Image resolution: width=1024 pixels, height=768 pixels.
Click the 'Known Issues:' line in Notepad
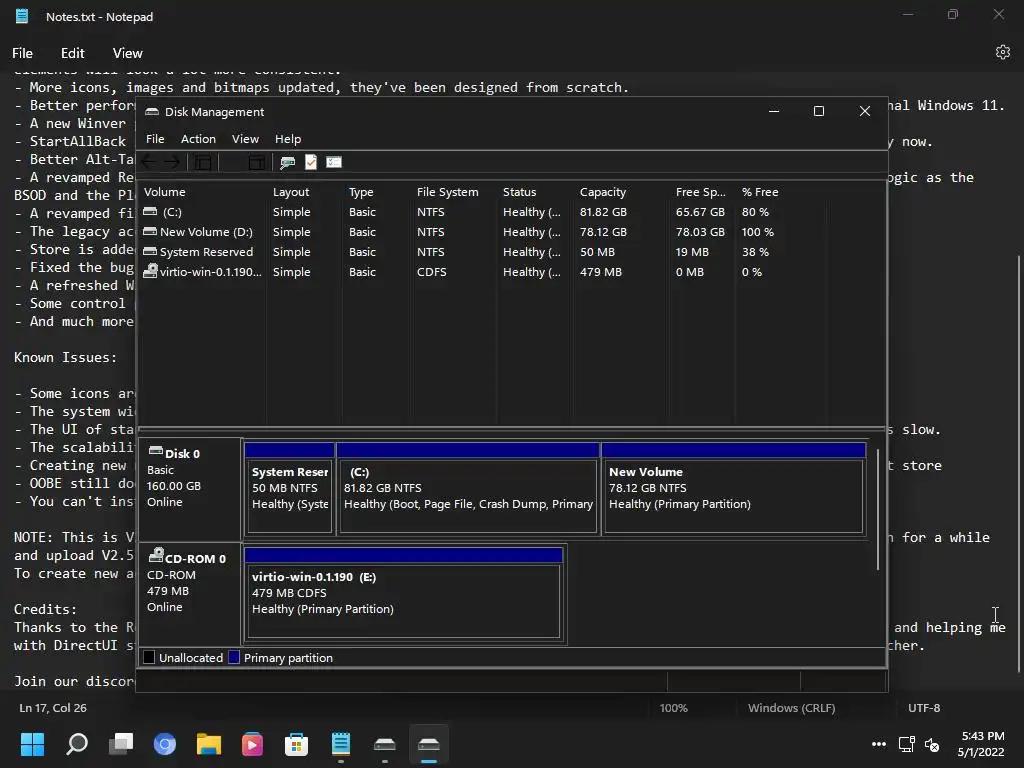coord(65,357)
